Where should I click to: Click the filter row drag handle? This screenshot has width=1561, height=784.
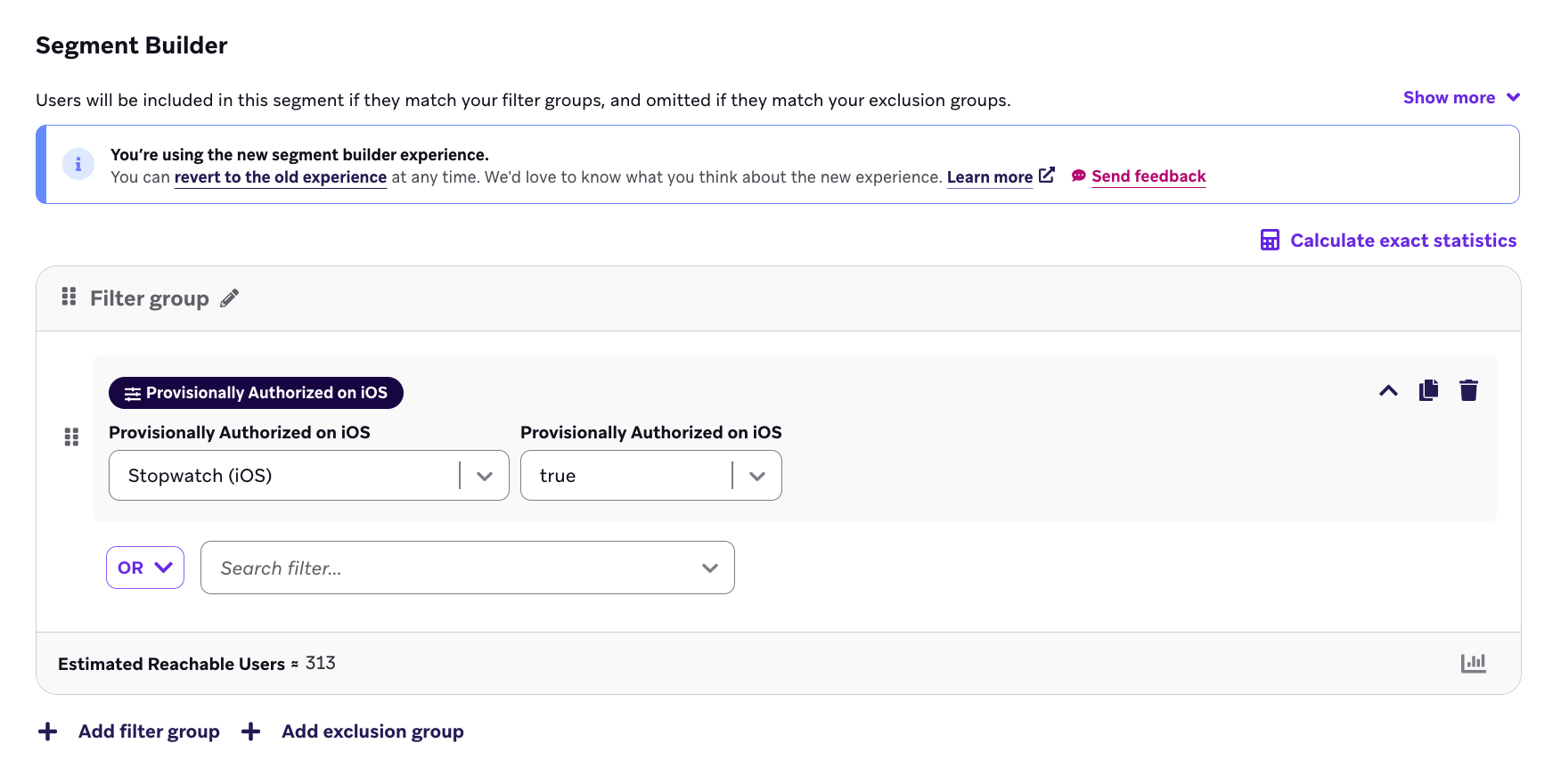(72, 437)
